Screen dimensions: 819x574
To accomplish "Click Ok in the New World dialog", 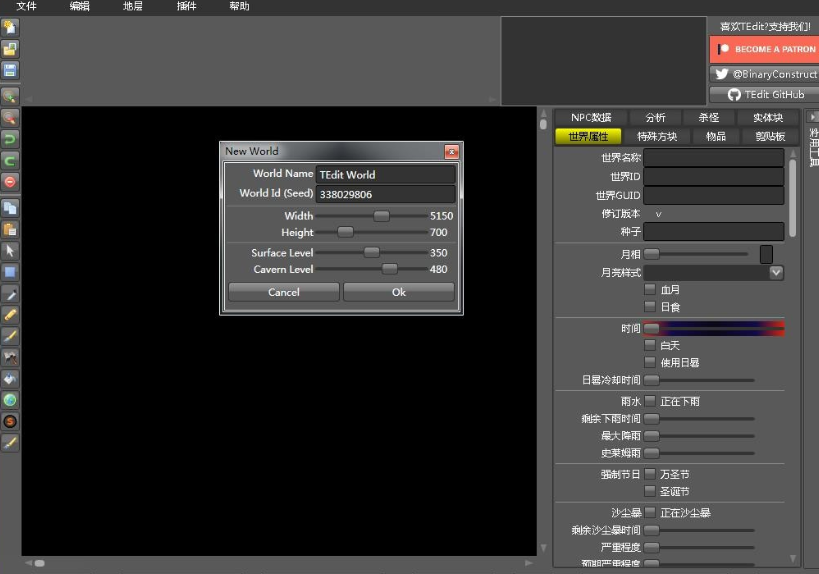I will 399,292.
